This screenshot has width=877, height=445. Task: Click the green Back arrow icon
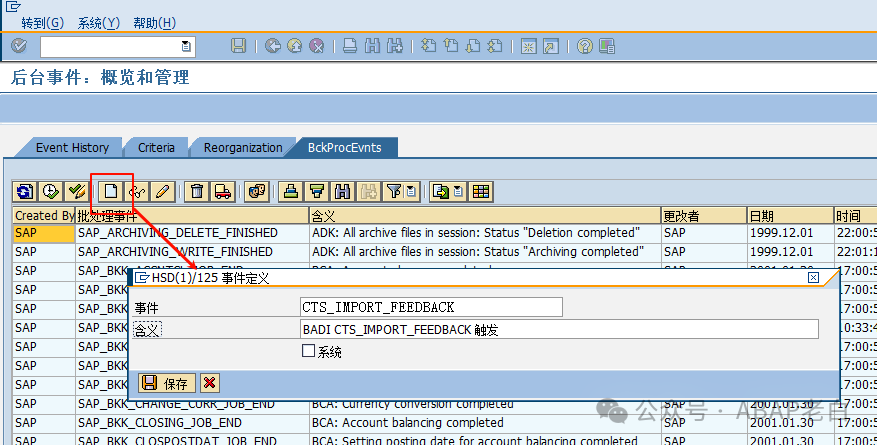[273, 46]
